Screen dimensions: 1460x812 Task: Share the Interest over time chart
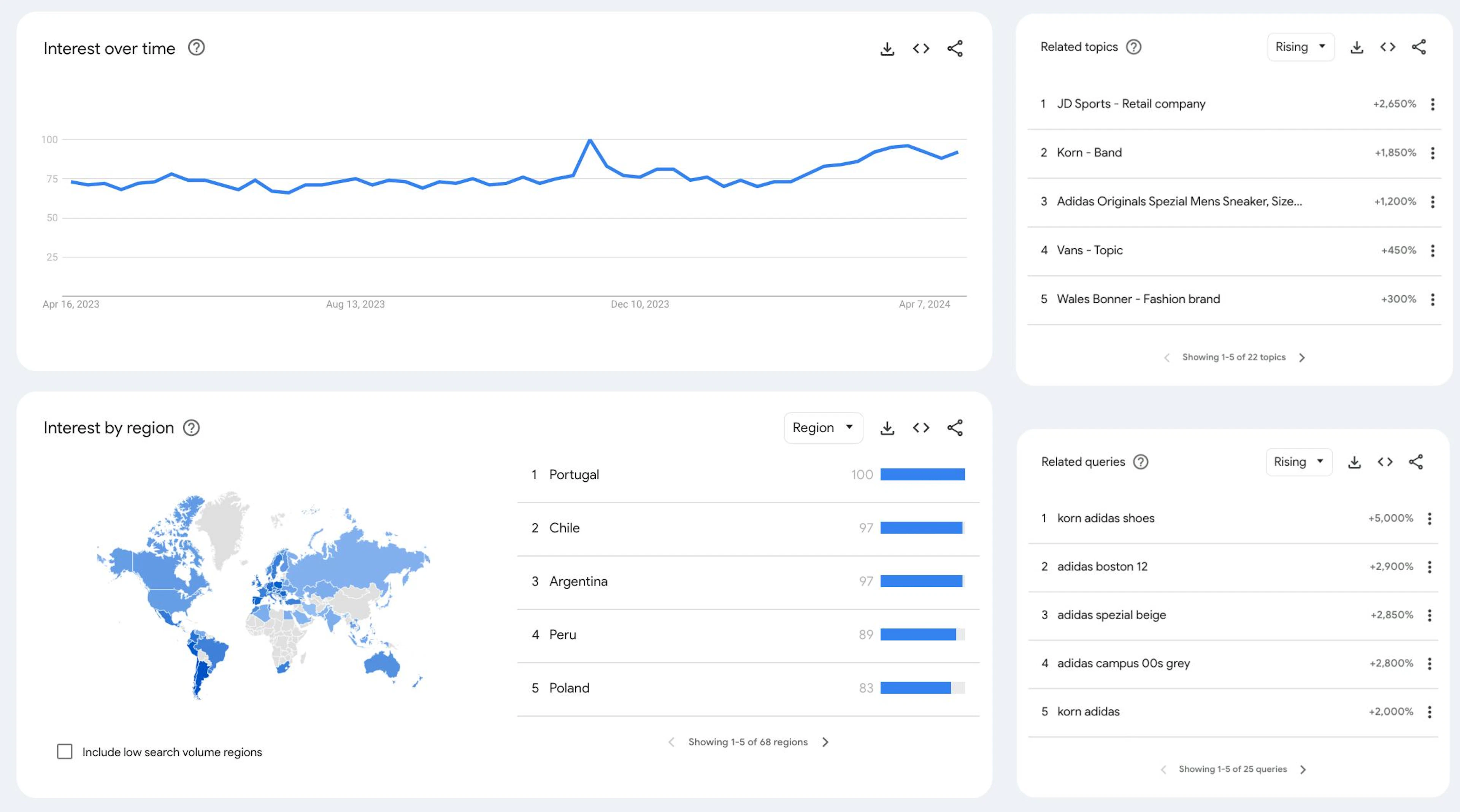point(955,49)
